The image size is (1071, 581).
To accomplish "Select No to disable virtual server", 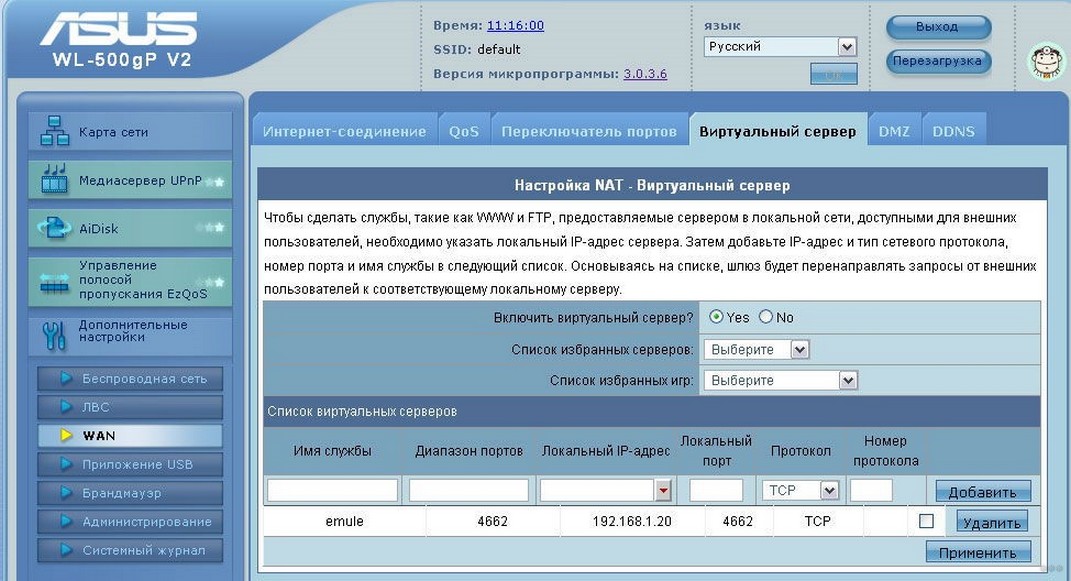I will pyautogui.click(x=766, y=317).
